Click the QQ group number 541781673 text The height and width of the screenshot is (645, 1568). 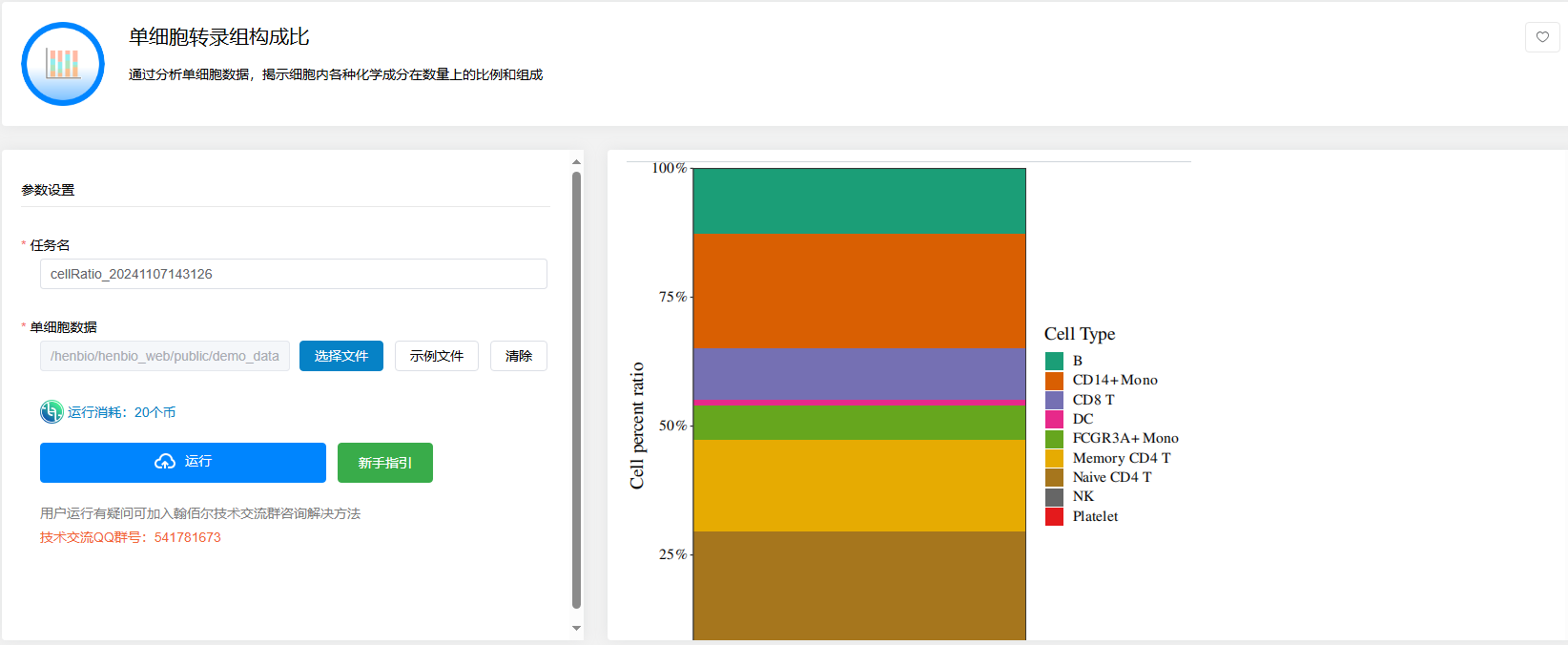point(188,537)
